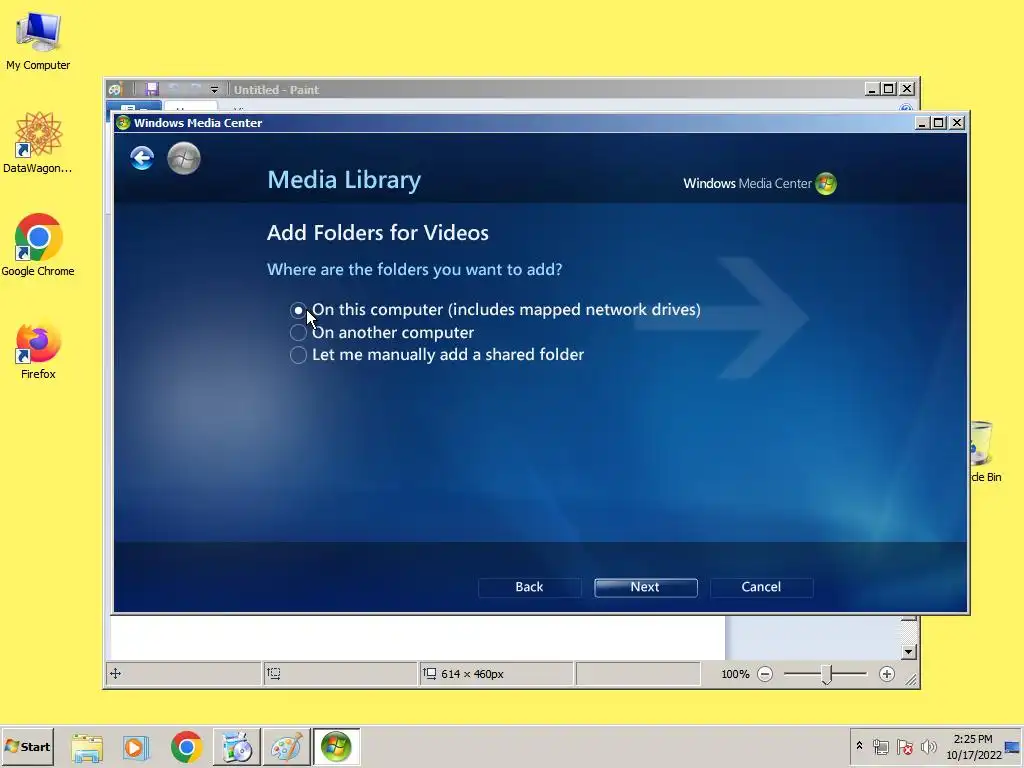Cancel the Add Folders wizard
Screen dimensions: 1024x768
[761, 587]
